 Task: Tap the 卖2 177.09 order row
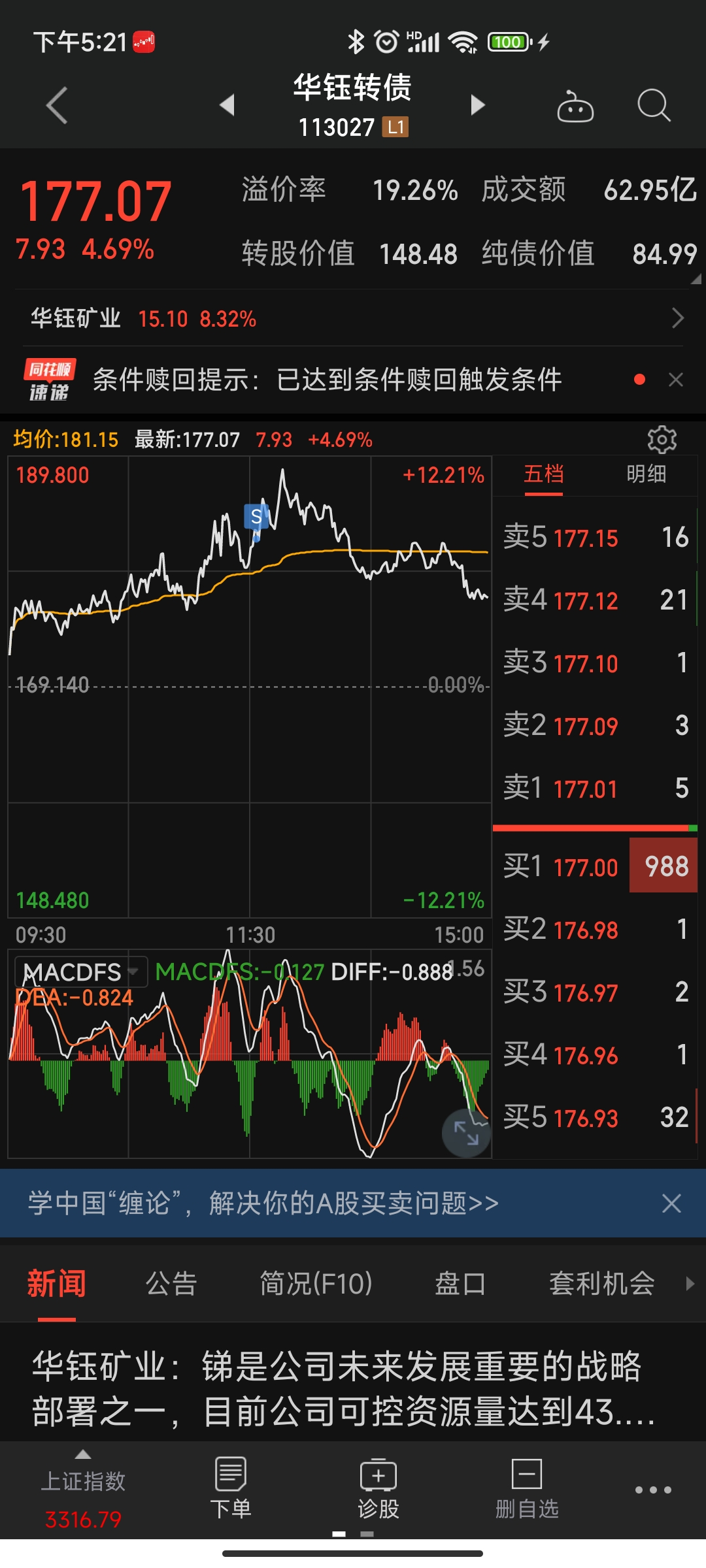click(x=595, y=725)
